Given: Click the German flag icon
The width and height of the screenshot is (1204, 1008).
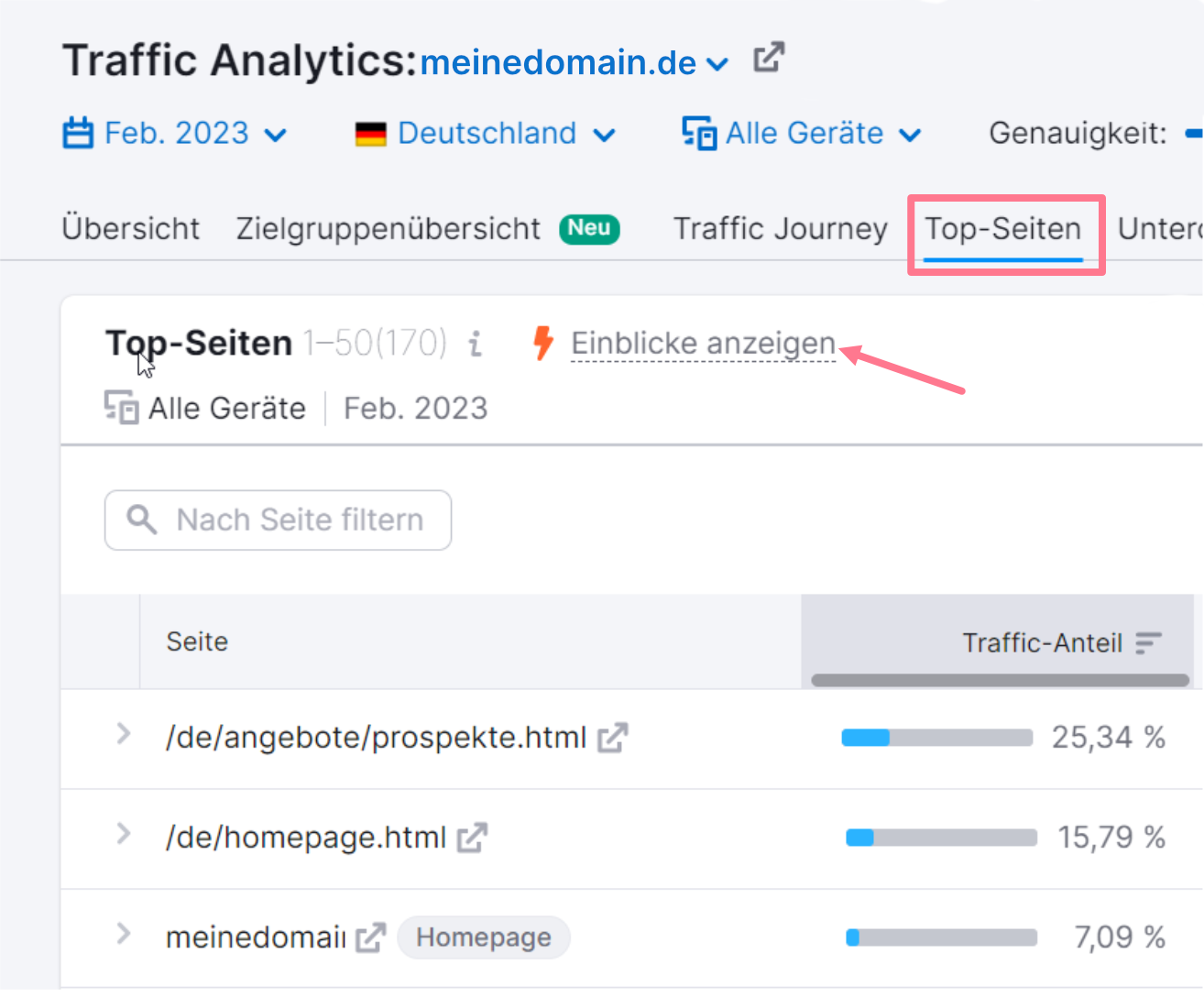Looking at the screenshot, I should click(371, 135).
